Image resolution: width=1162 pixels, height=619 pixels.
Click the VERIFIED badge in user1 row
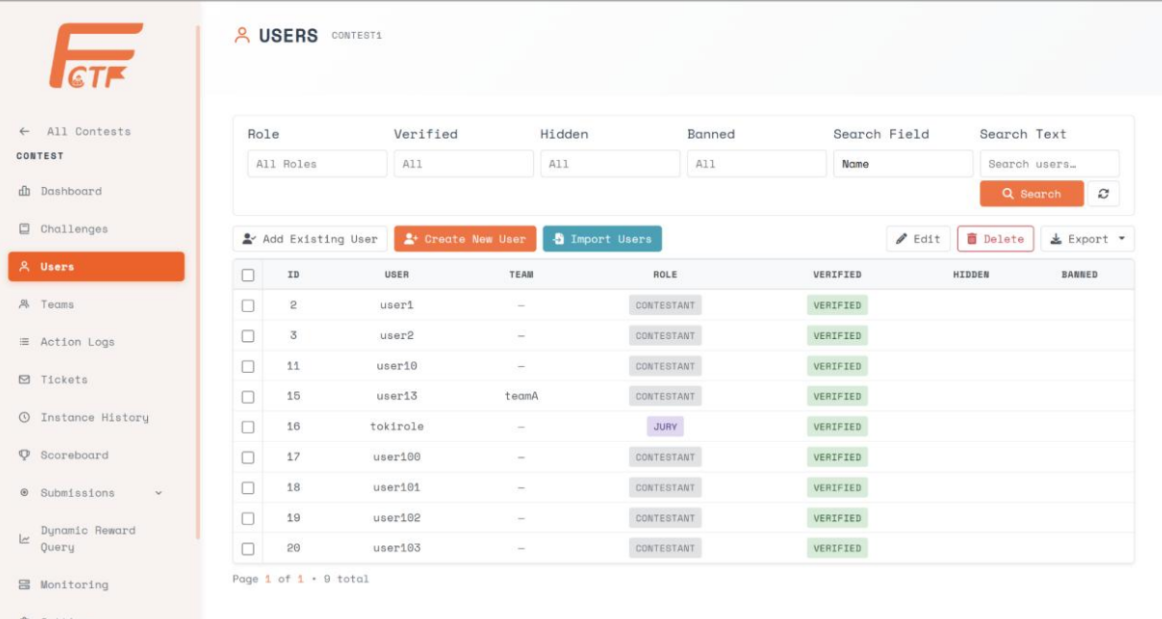click(x=837, y=305)
